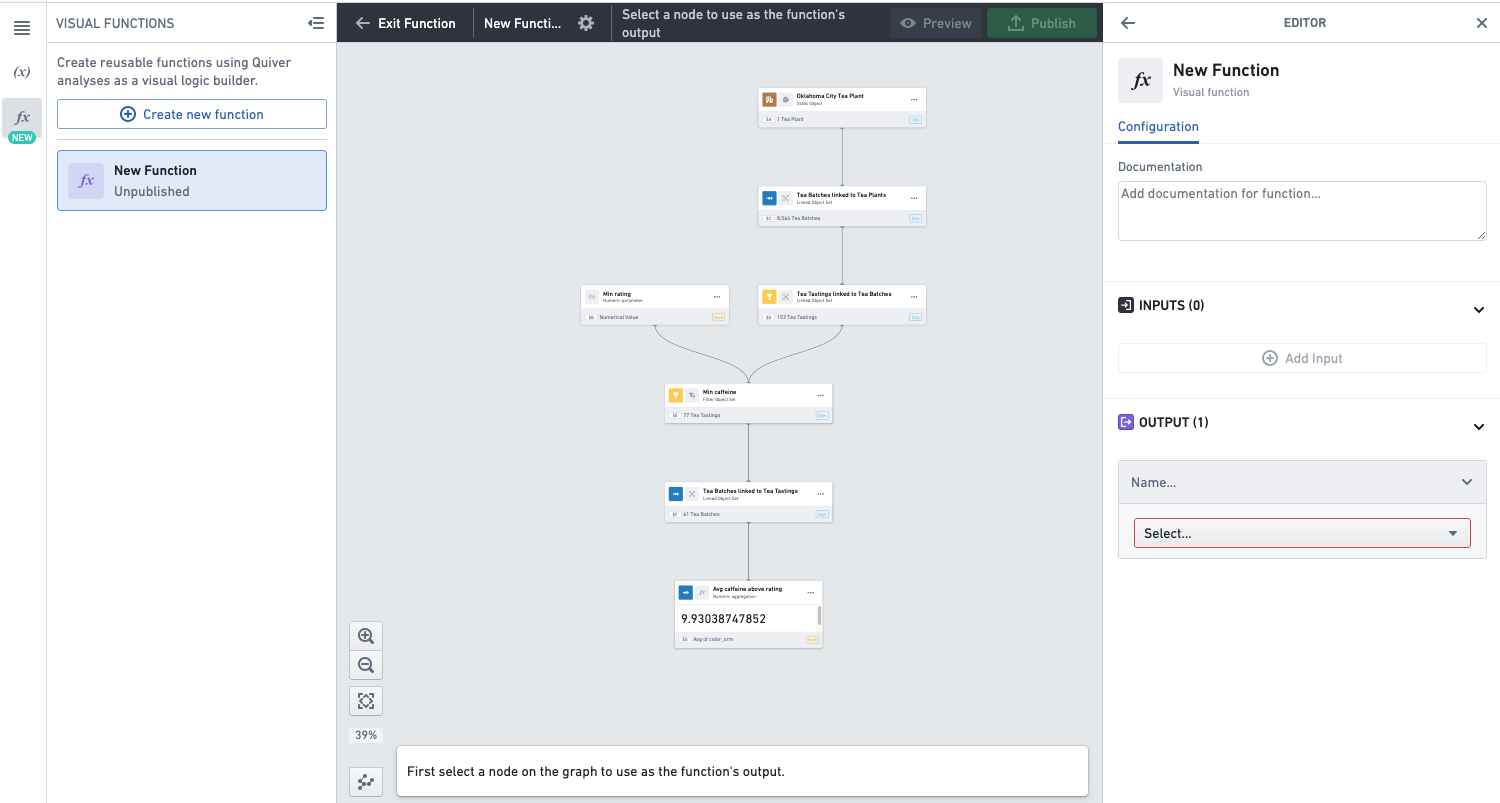The width and height of the screenshot is (1500, 803).
Task: Close the Editor panel
Action: pos(1482,23)
